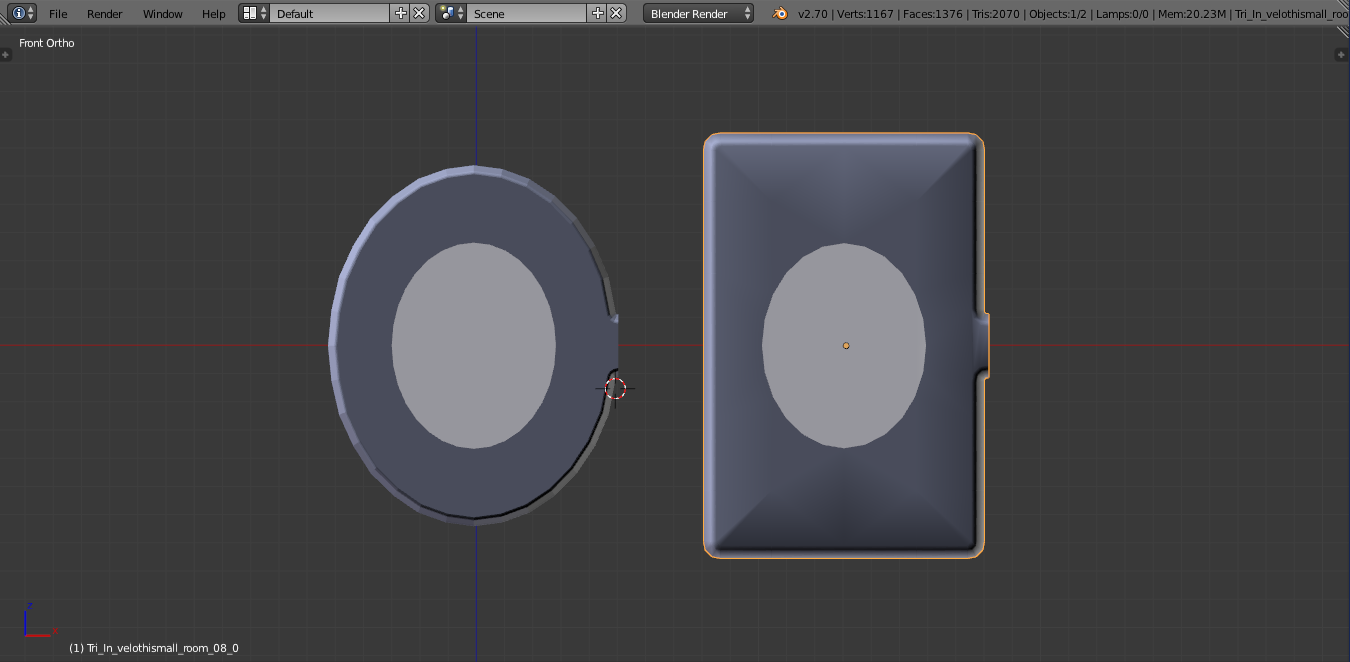Open the Help menu

214,14
